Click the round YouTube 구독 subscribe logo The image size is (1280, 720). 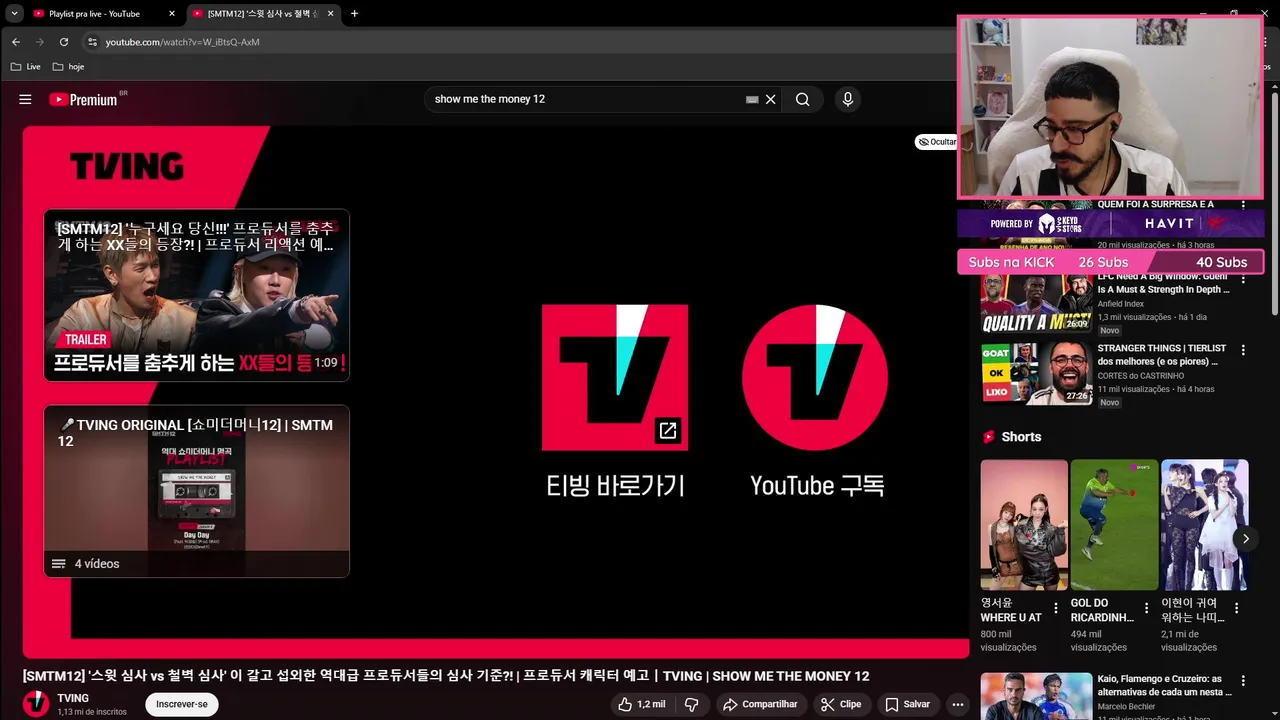(817, 377)
